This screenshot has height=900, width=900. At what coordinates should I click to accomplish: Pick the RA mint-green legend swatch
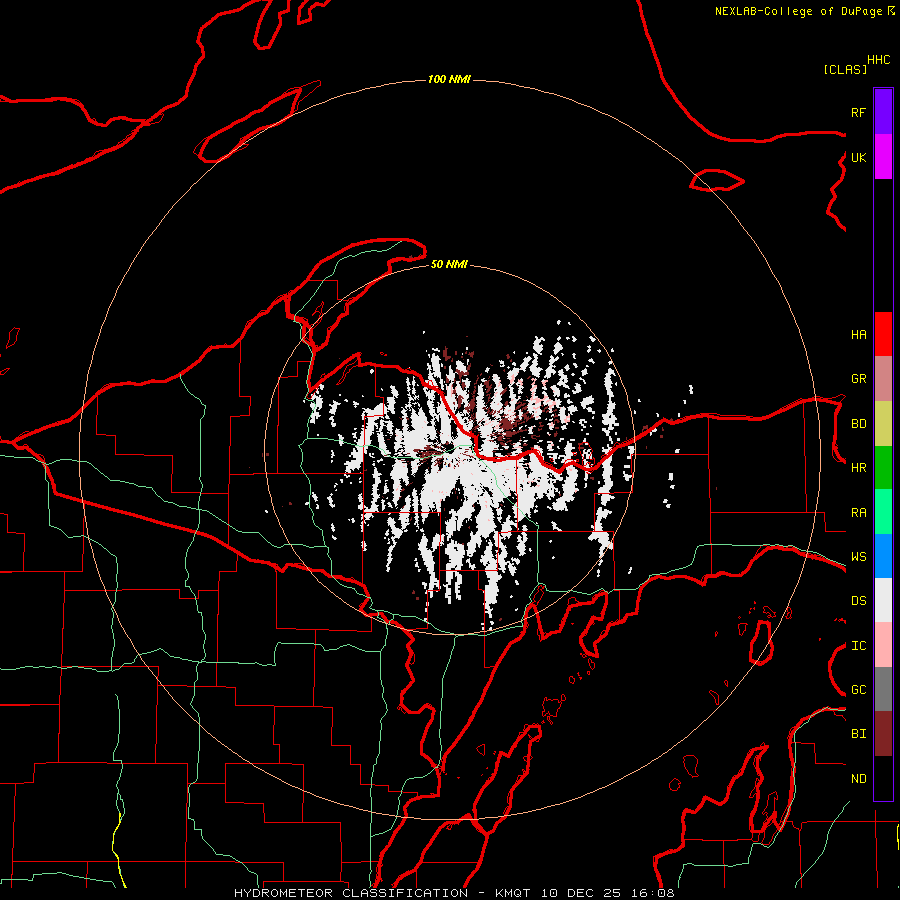coord(883,512)
